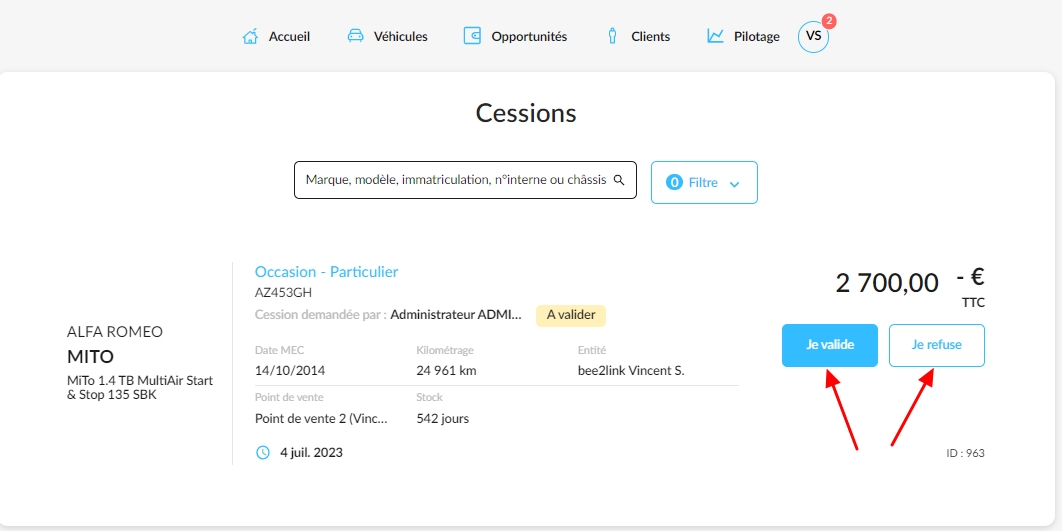This screenshot has height=531, width=1062.
Task: Click the Point de vente field label
Action: pos(289,398)
